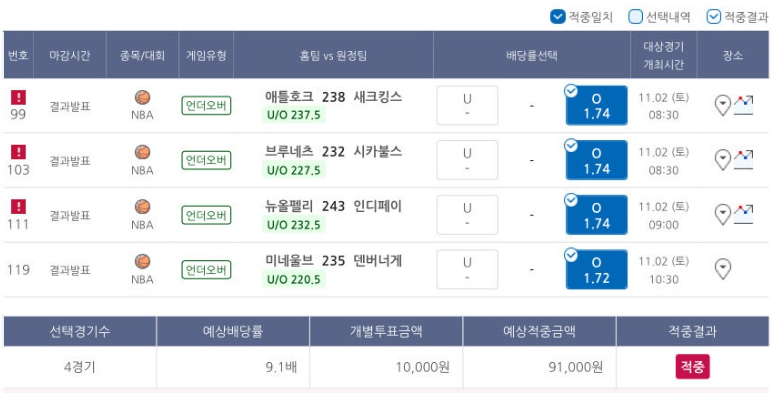
Task: Click the red 적중 result badge
Action: click(x=692, y=367)
